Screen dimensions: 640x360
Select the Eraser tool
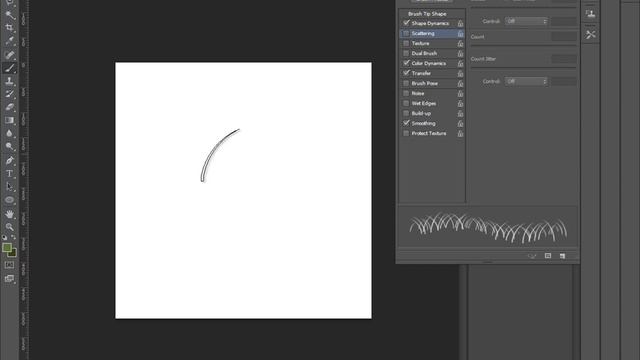coord(9,107)
